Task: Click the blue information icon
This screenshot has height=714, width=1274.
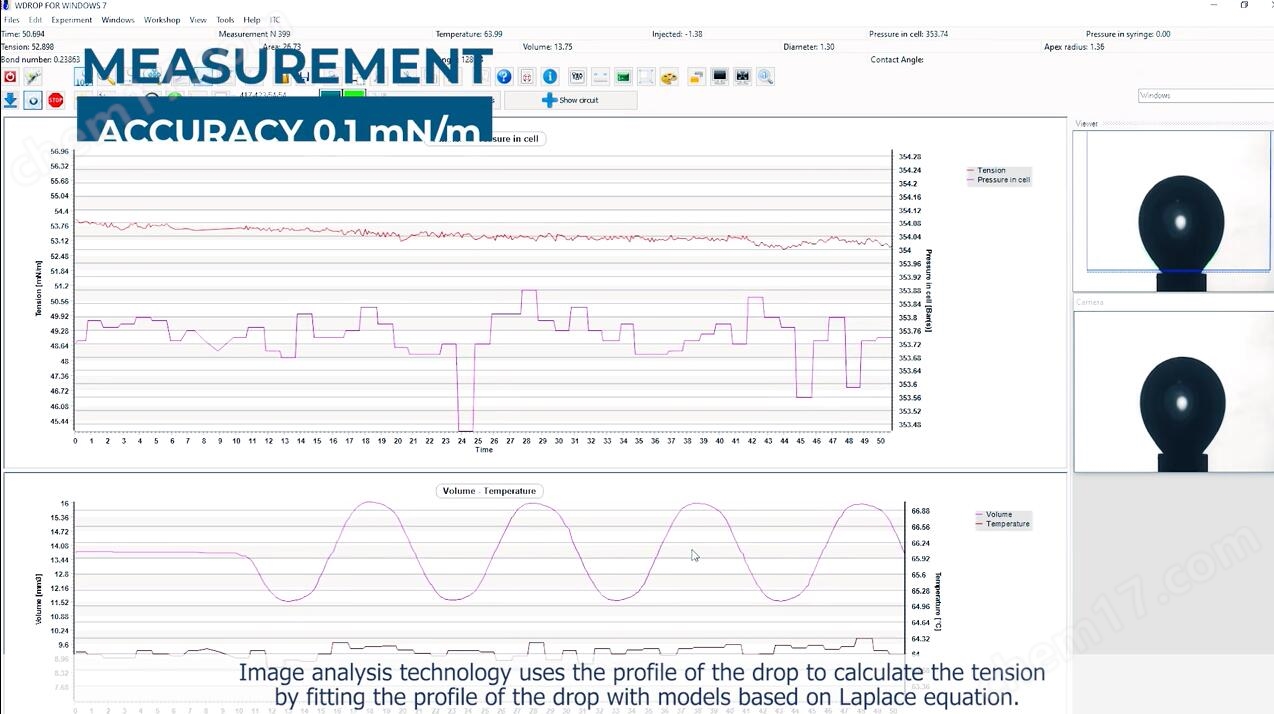Action: [549, 77]
